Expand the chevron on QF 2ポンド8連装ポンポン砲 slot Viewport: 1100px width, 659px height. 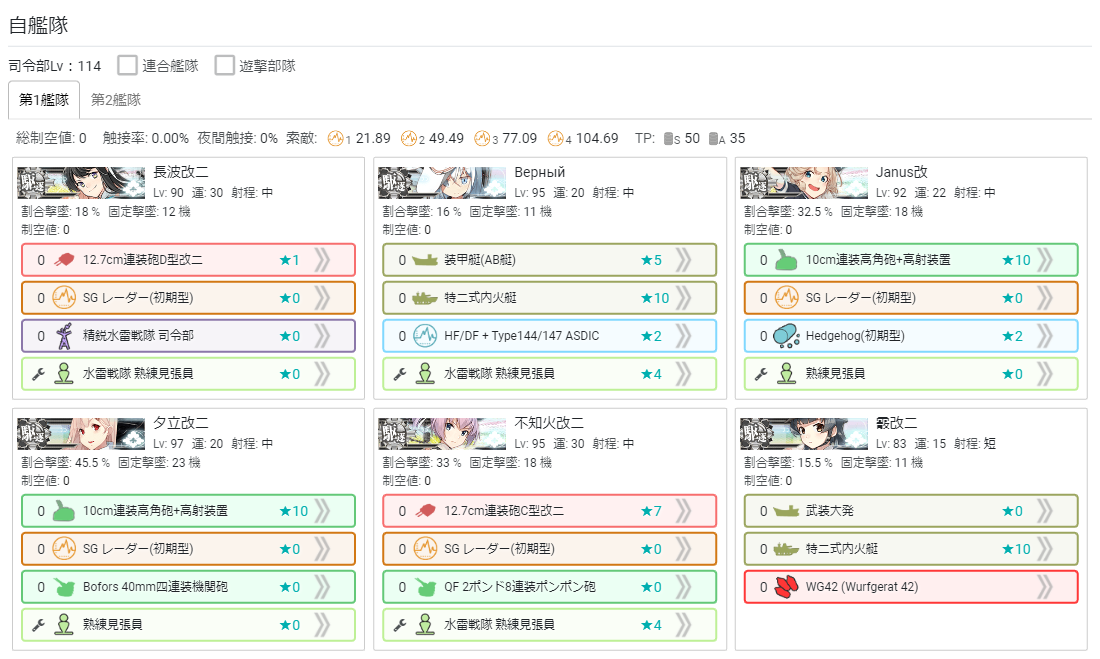click(x=683, y=587)
